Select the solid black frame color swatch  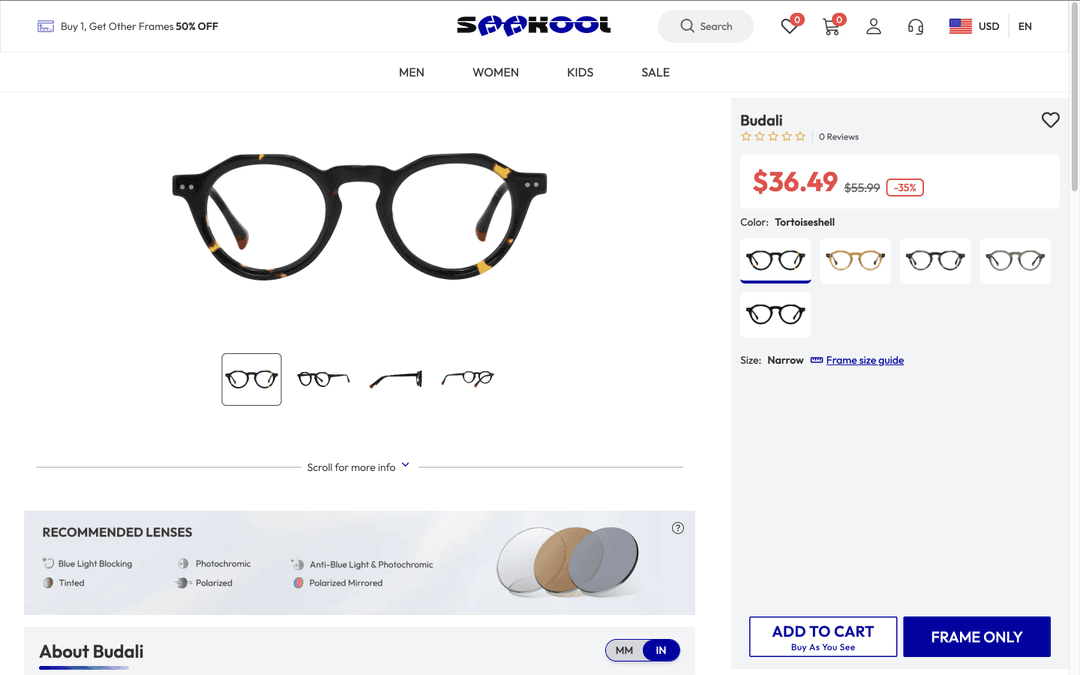775,315
